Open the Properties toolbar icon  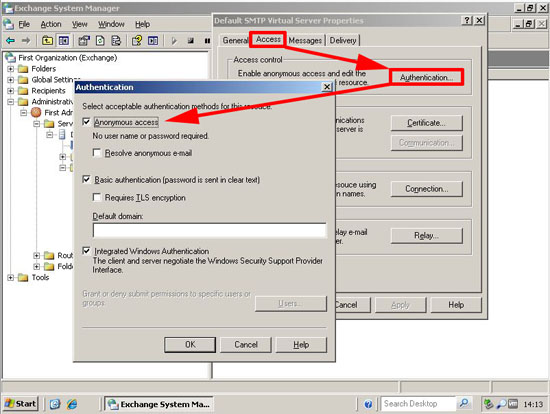click(84, 41)
